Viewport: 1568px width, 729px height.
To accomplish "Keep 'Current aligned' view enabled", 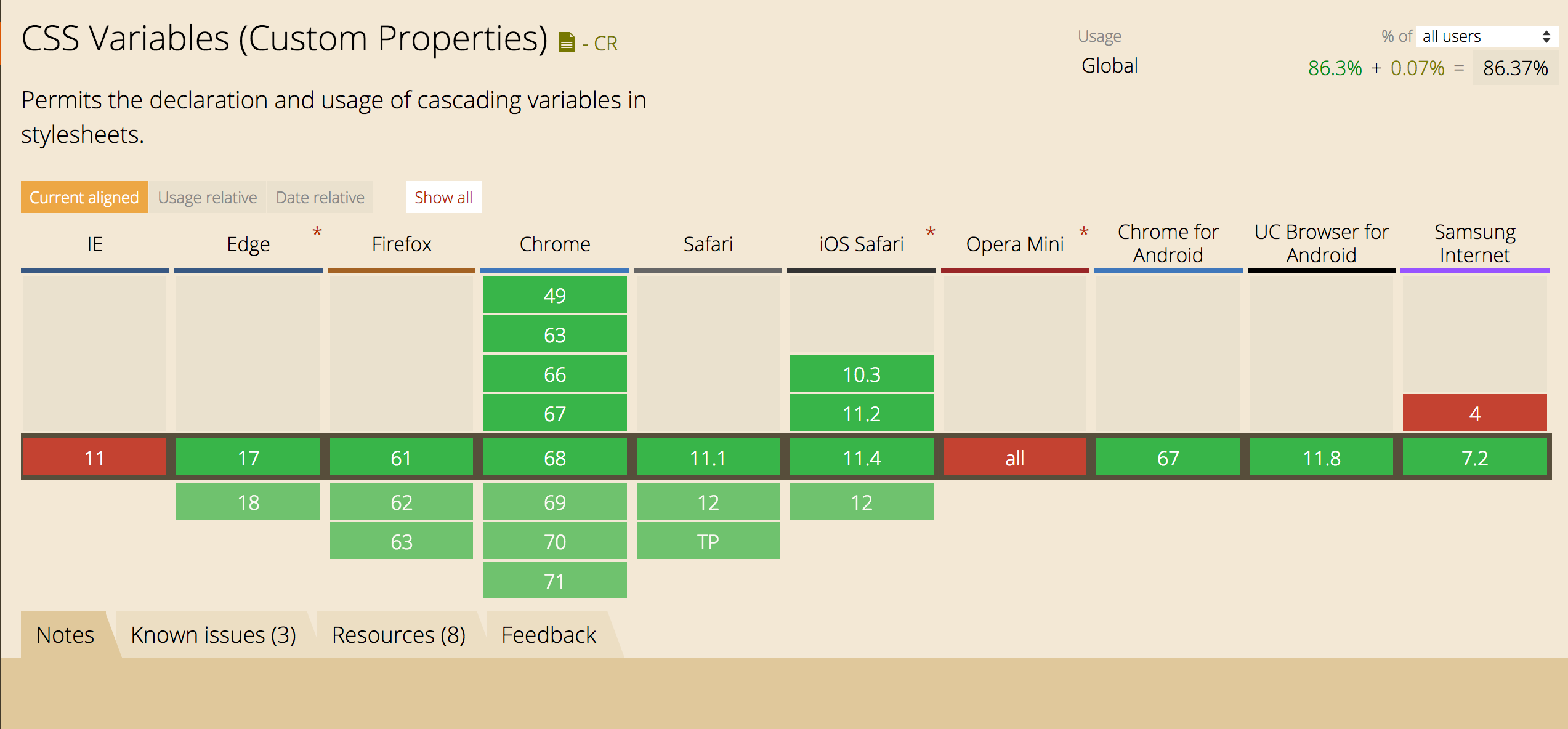I will [84, 197].
